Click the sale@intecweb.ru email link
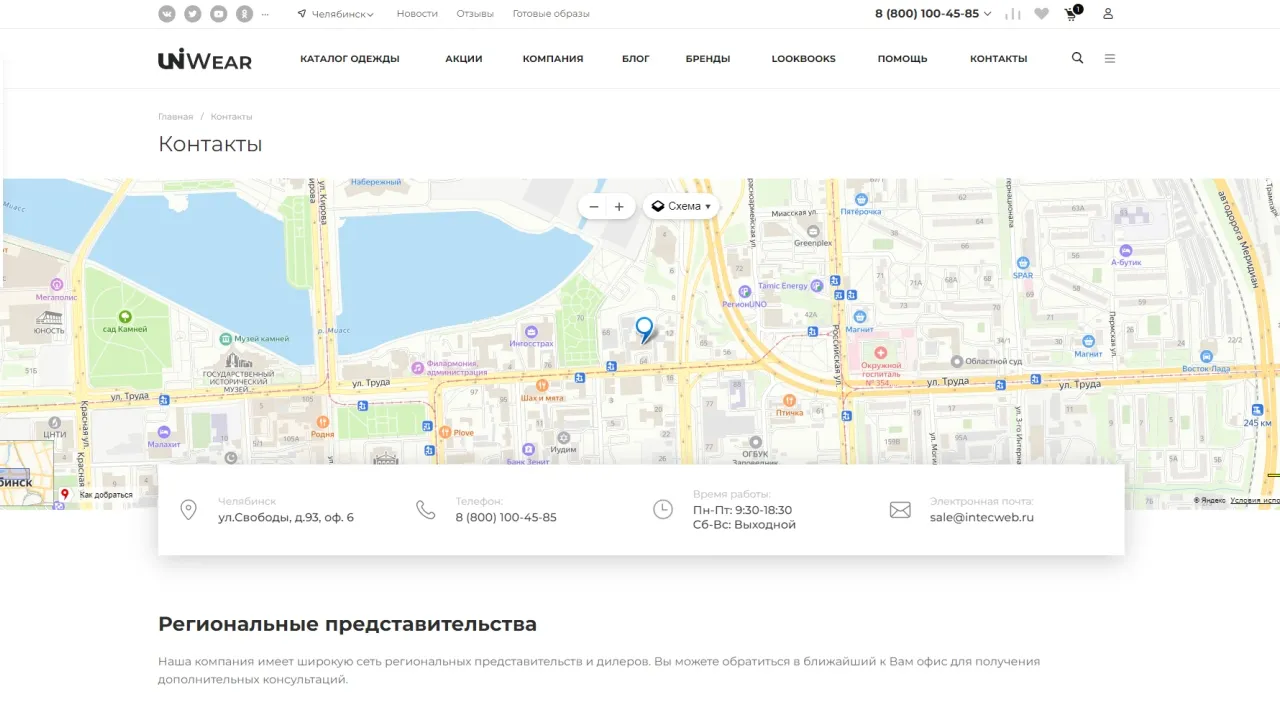1280x720 pixels. pyautogui.click(x=982, y=518)
